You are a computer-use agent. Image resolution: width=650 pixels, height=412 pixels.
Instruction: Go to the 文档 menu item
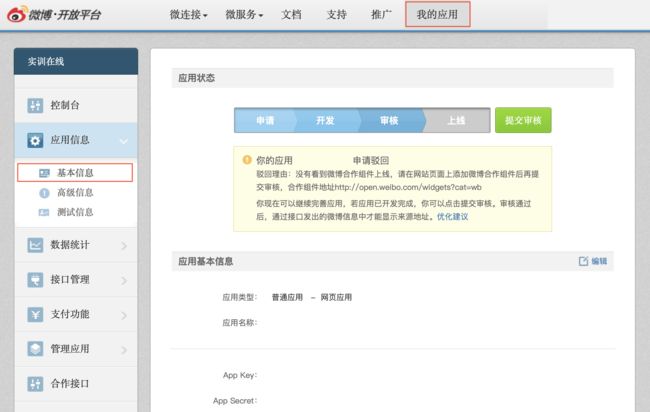[291, 15]
